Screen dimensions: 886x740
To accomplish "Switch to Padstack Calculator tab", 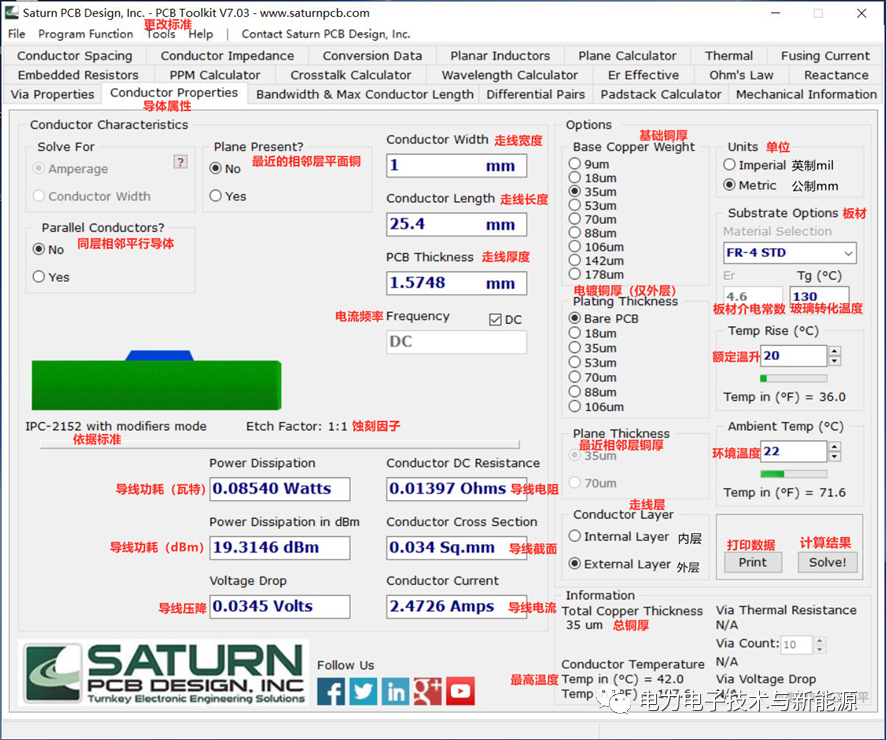I will click(661, 94).
